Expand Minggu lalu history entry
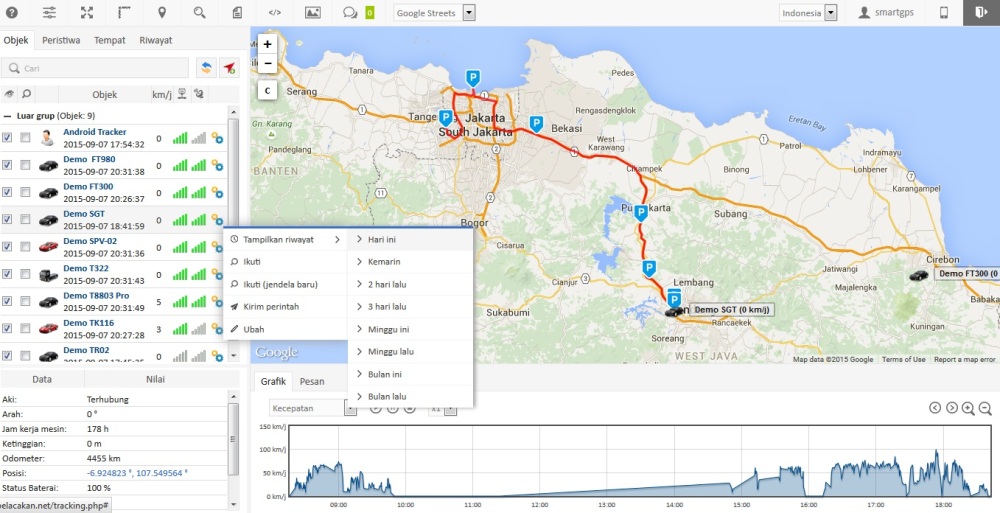1000x513 pixels. (411, 352)
